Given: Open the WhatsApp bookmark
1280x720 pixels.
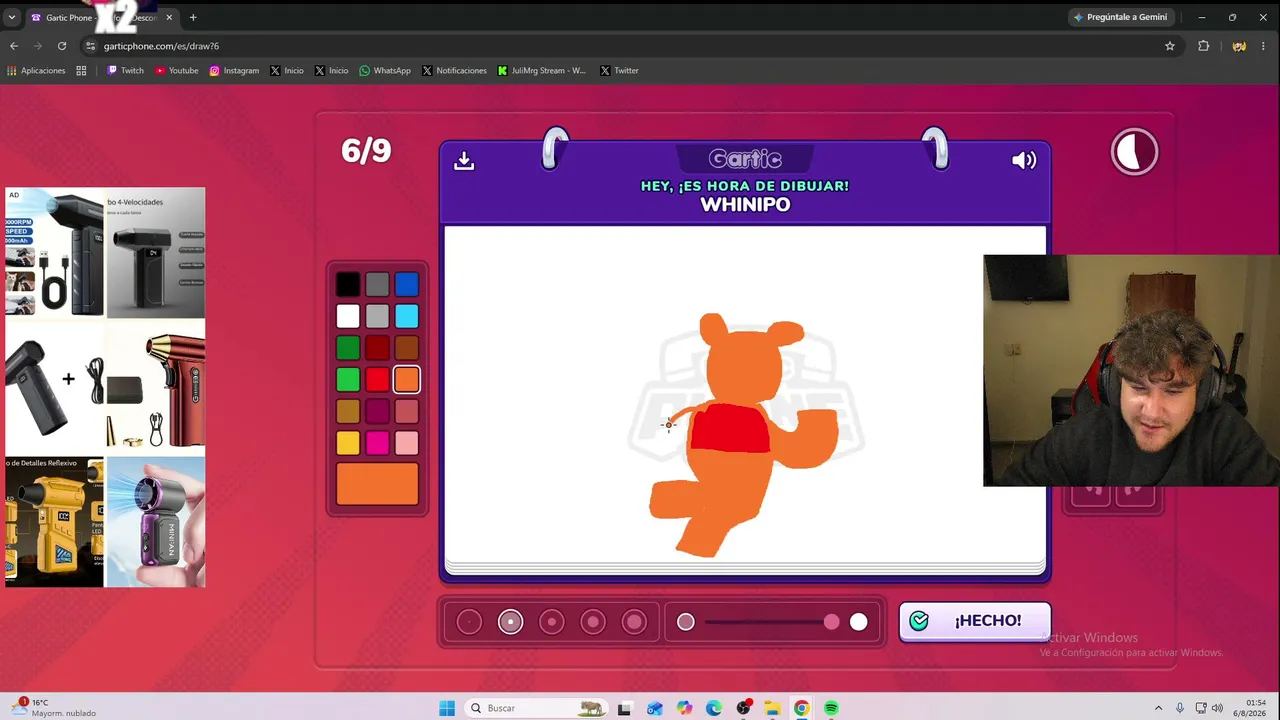Looking at the screenshot, I should (385, 71).
